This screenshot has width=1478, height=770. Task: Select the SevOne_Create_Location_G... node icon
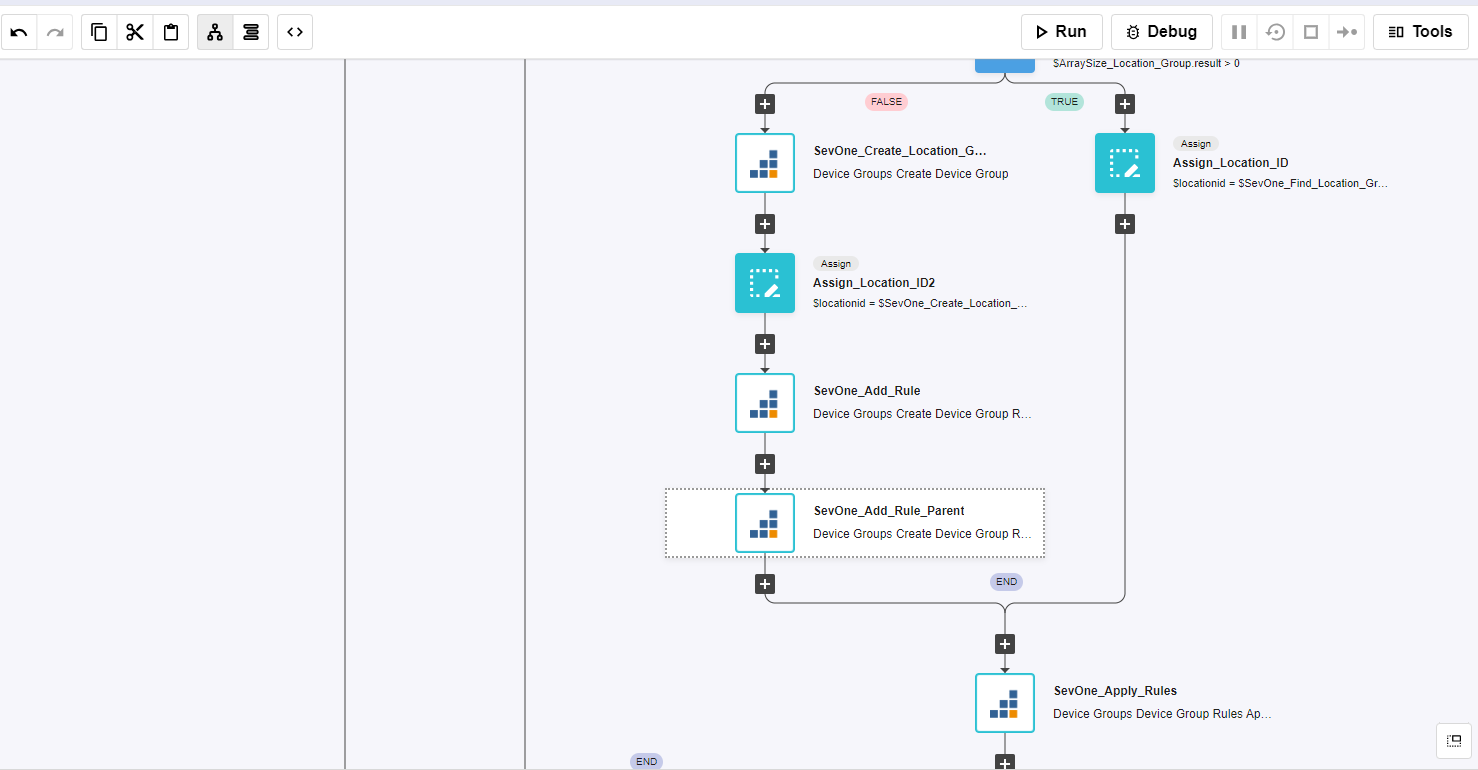(765, 163)
